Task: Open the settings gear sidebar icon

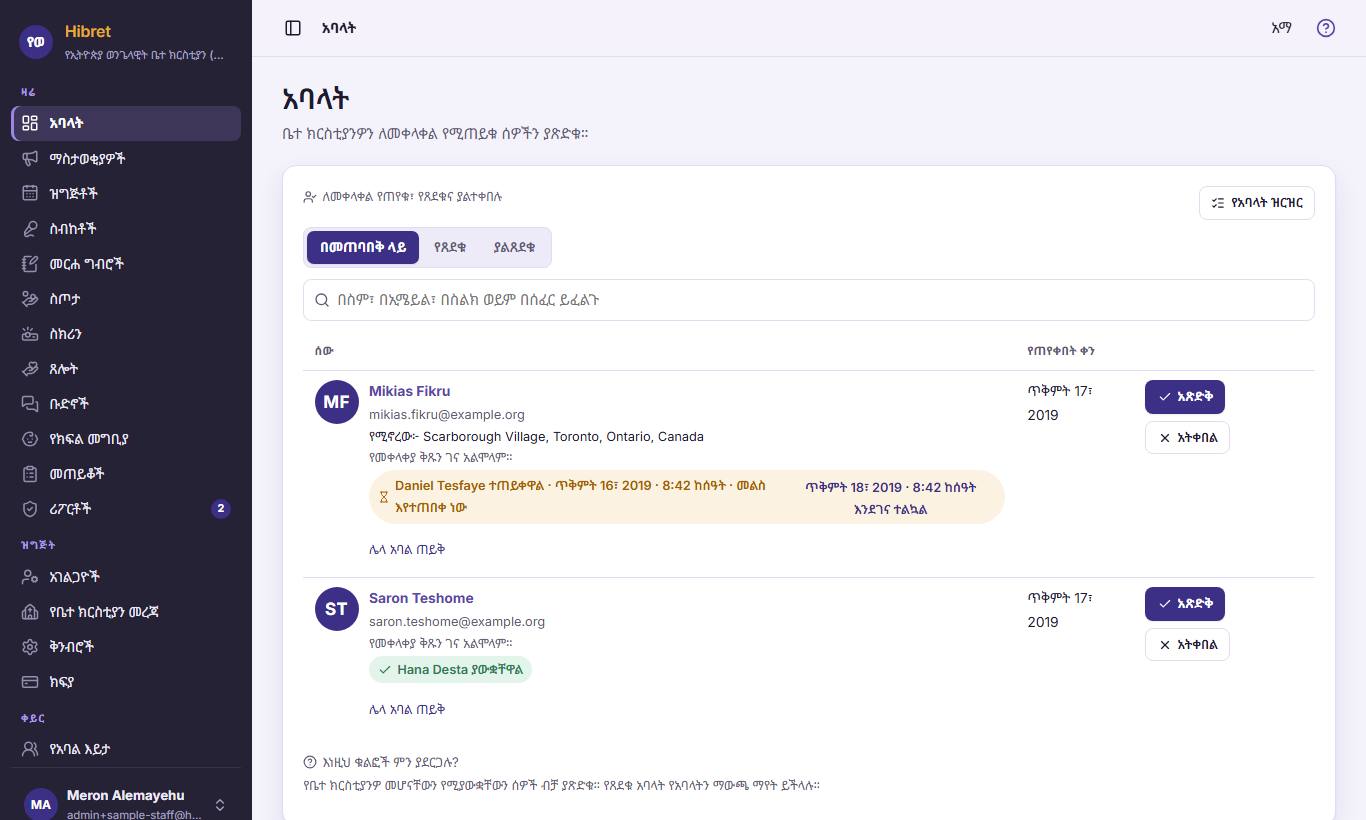Action: [x=30, y=646]
